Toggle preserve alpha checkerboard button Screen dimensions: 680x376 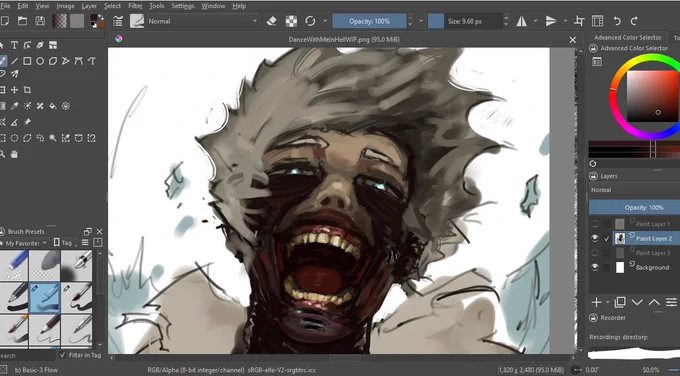point(291,21)
